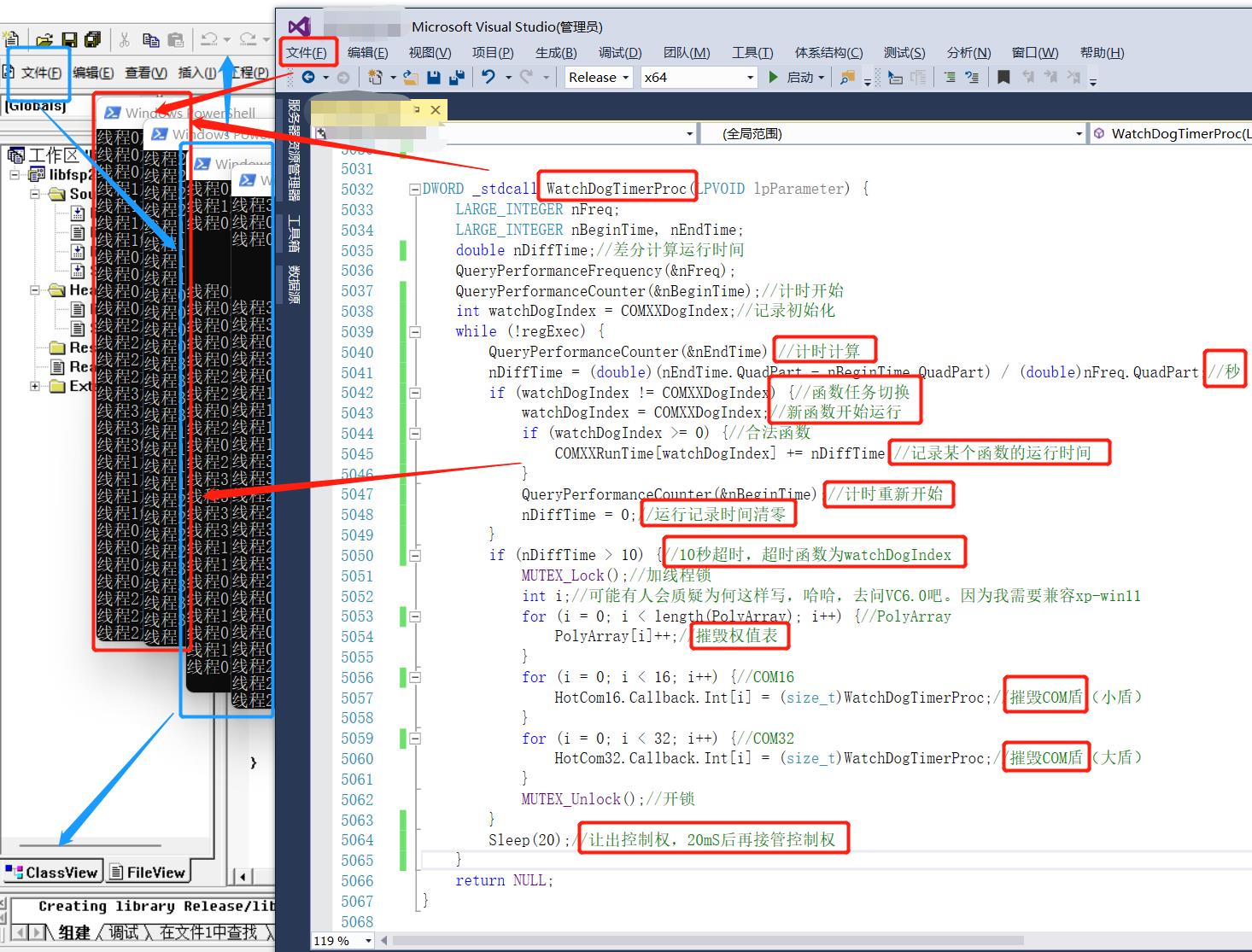The image size is (1252, 952).
Task: Click the VC6 save floppy icon
Action: pos(69,39)
